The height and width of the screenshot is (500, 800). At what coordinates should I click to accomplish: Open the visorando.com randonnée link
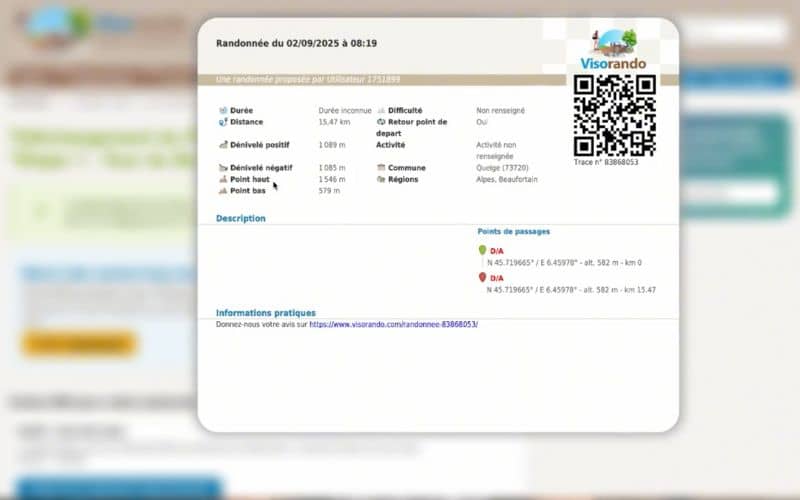tap(393, 324)
